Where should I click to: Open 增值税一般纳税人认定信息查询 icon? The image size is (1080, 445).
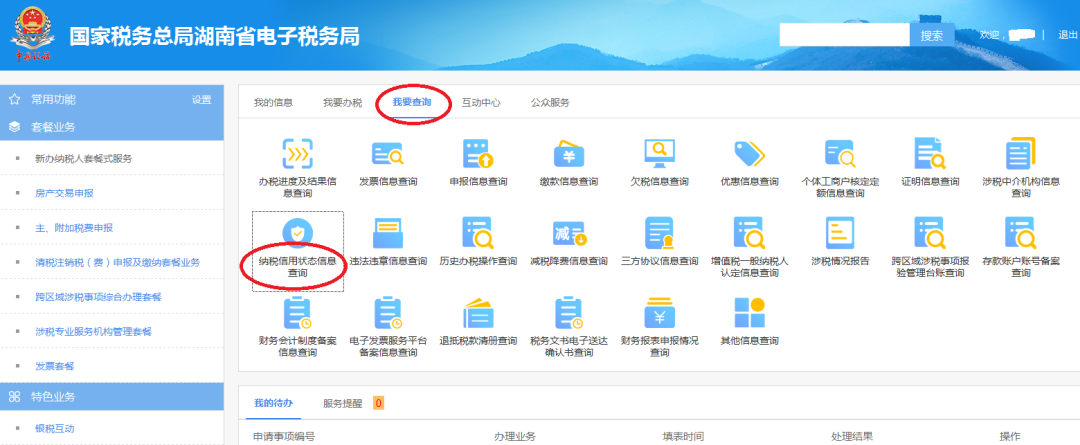click(x=749, y=233)
